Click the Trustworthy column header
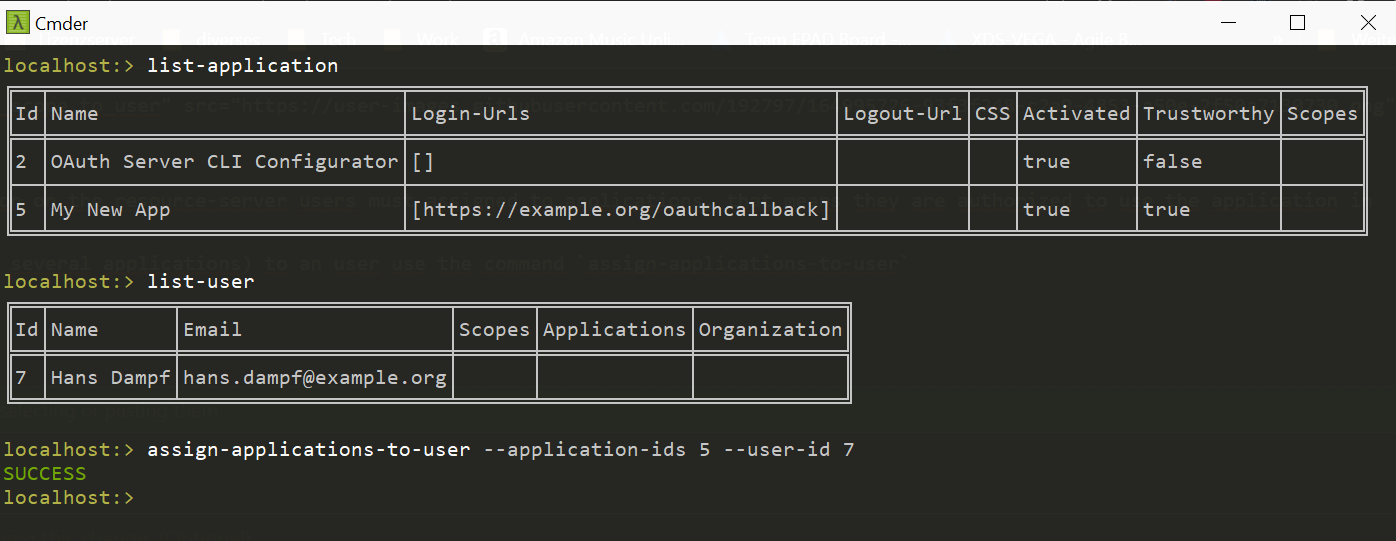Viewport: 1396px width, 541px height. (1208, 114)
